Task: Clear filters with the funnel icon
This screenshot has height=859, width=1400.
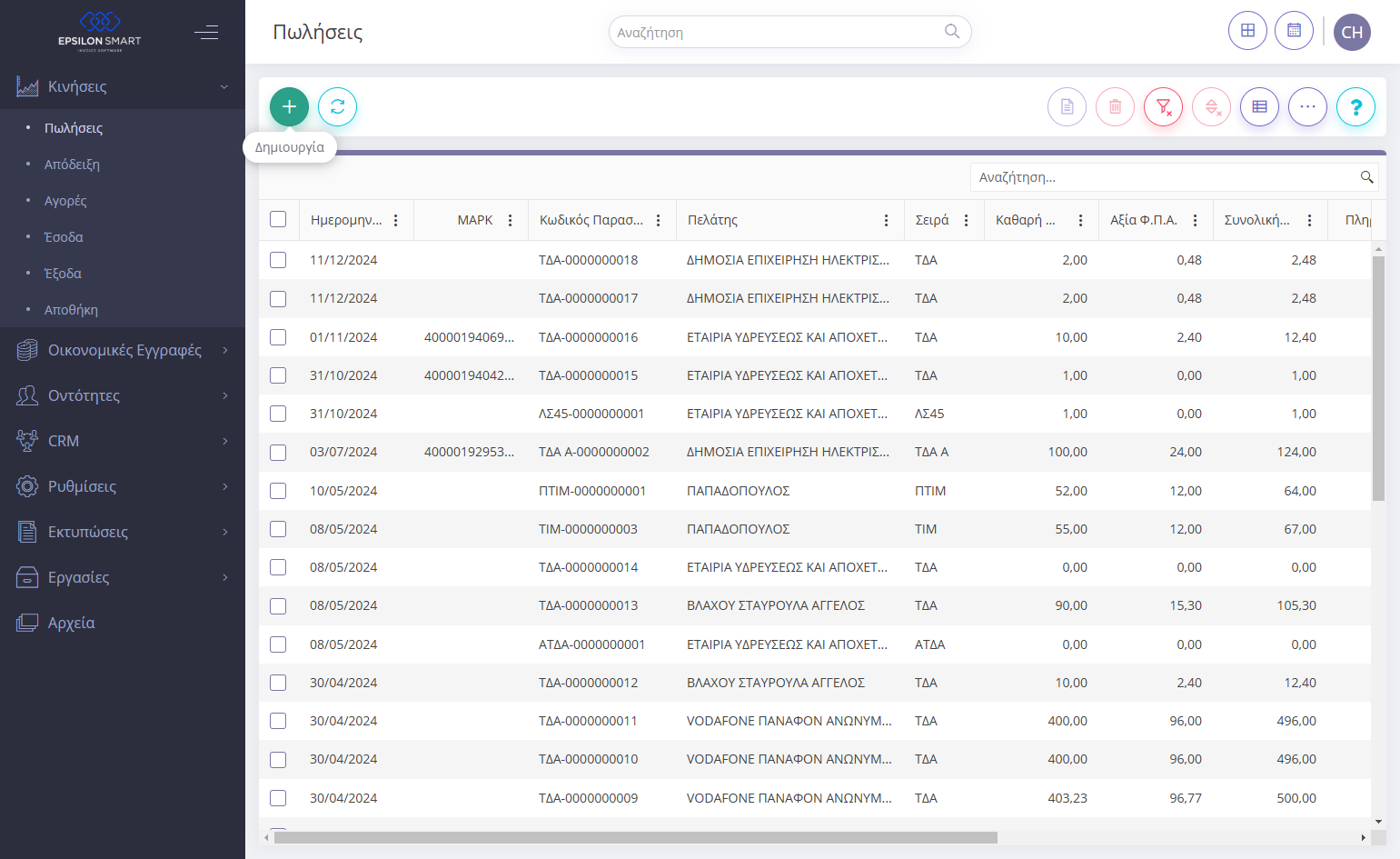Action: (x=1163, y=107)
